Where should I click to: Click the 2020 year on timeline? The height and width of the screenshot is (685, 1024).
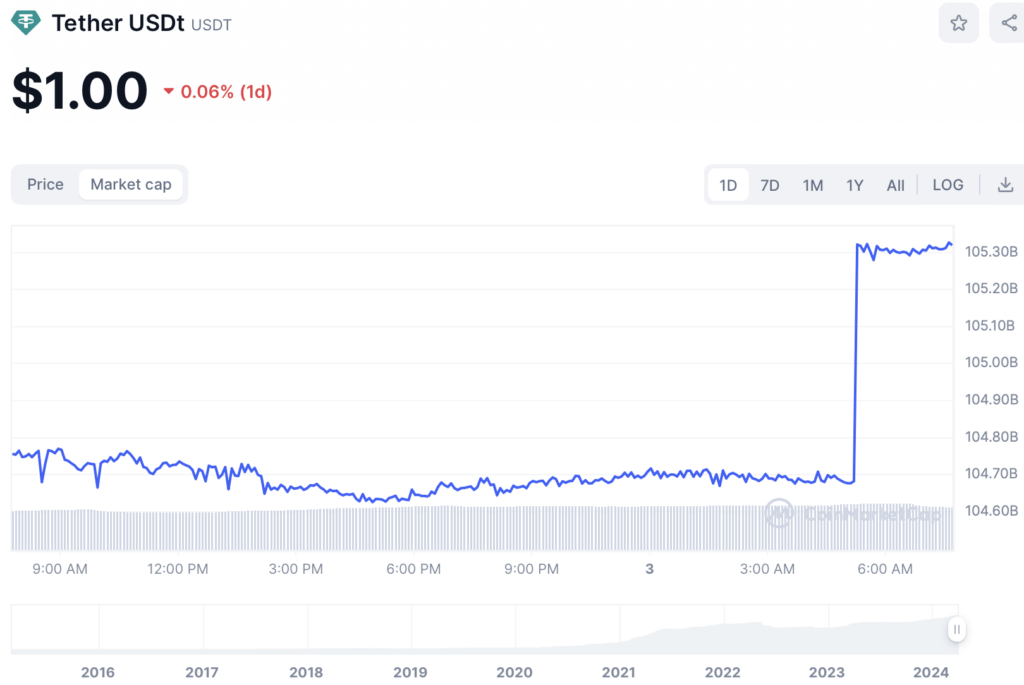tap(515, 673)
